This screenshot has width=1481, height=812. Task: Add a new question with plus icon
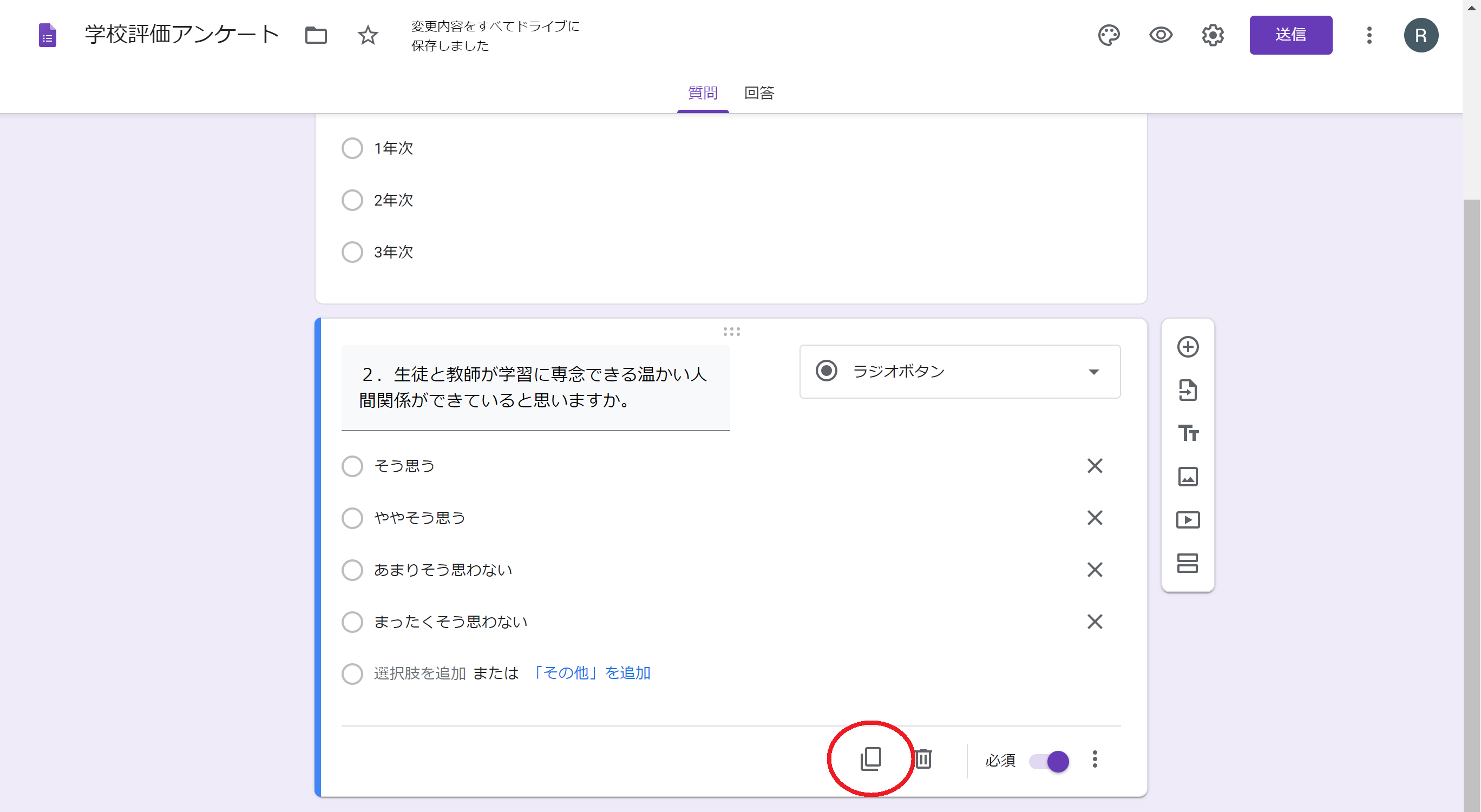(1188, 347)
